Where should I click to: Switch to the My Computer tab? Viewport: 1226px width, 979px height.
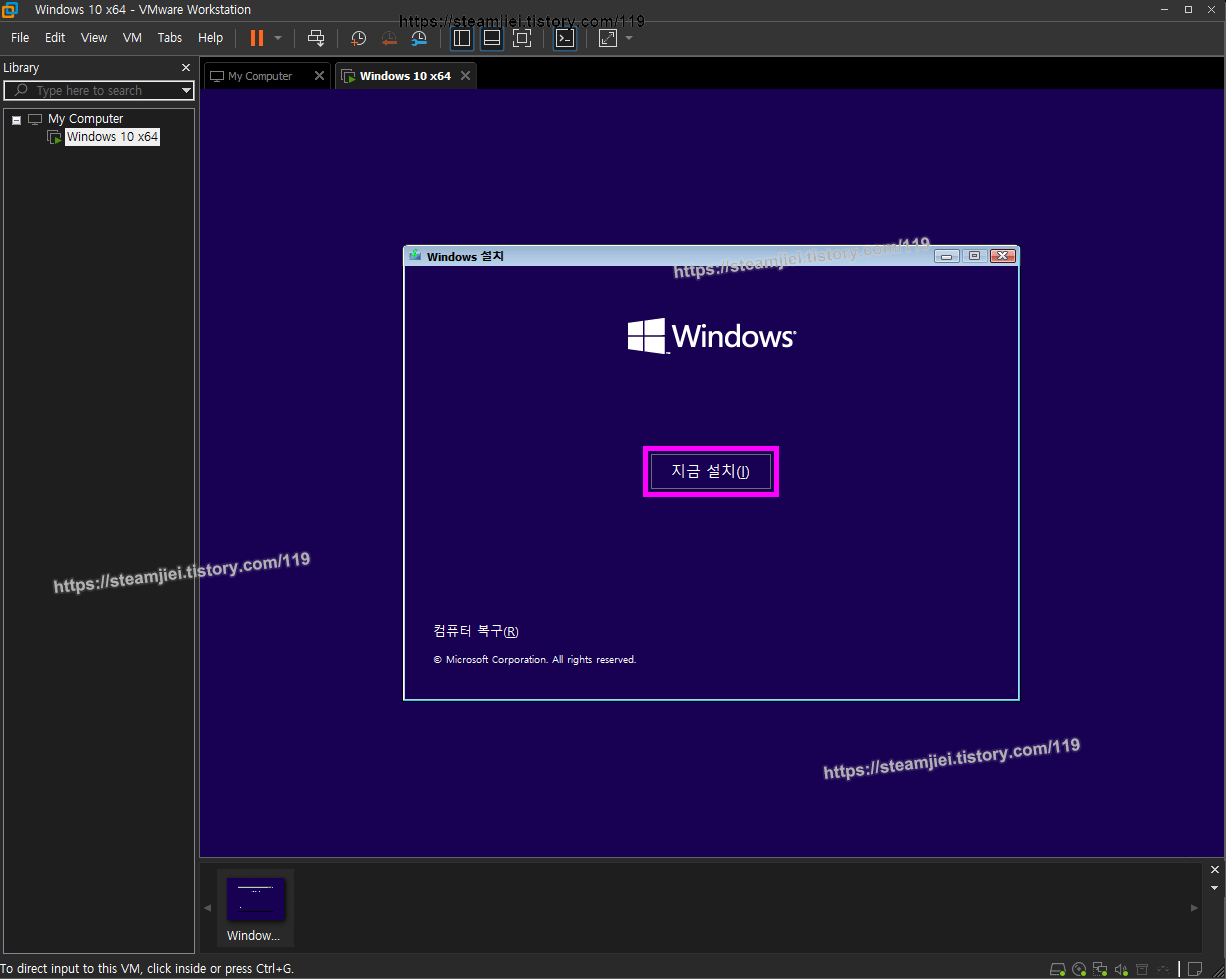tap(260, 76)
